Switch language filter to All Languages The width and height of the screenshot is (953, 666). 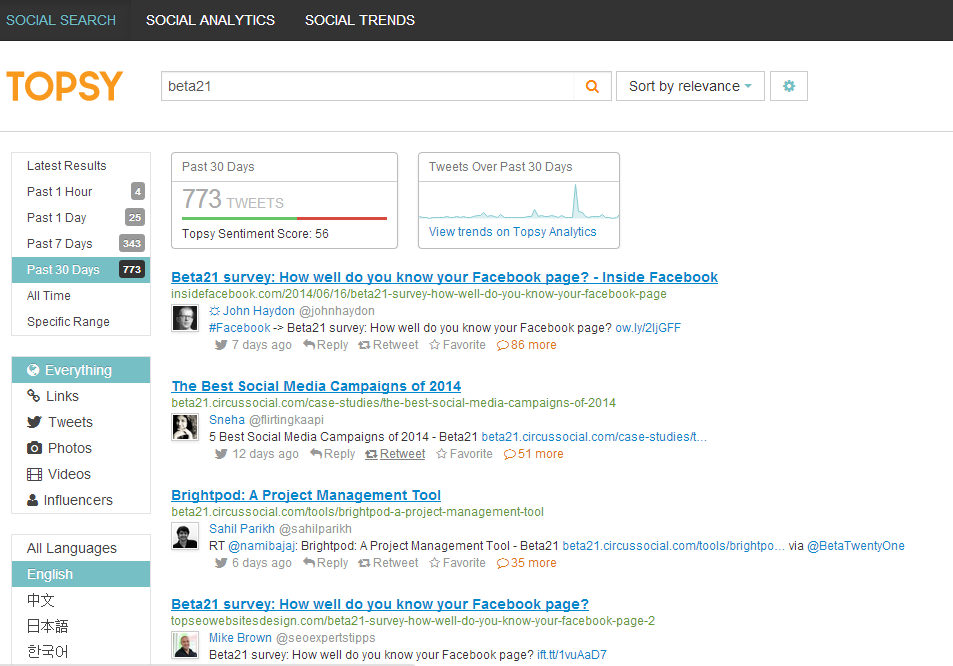point(72,548)
